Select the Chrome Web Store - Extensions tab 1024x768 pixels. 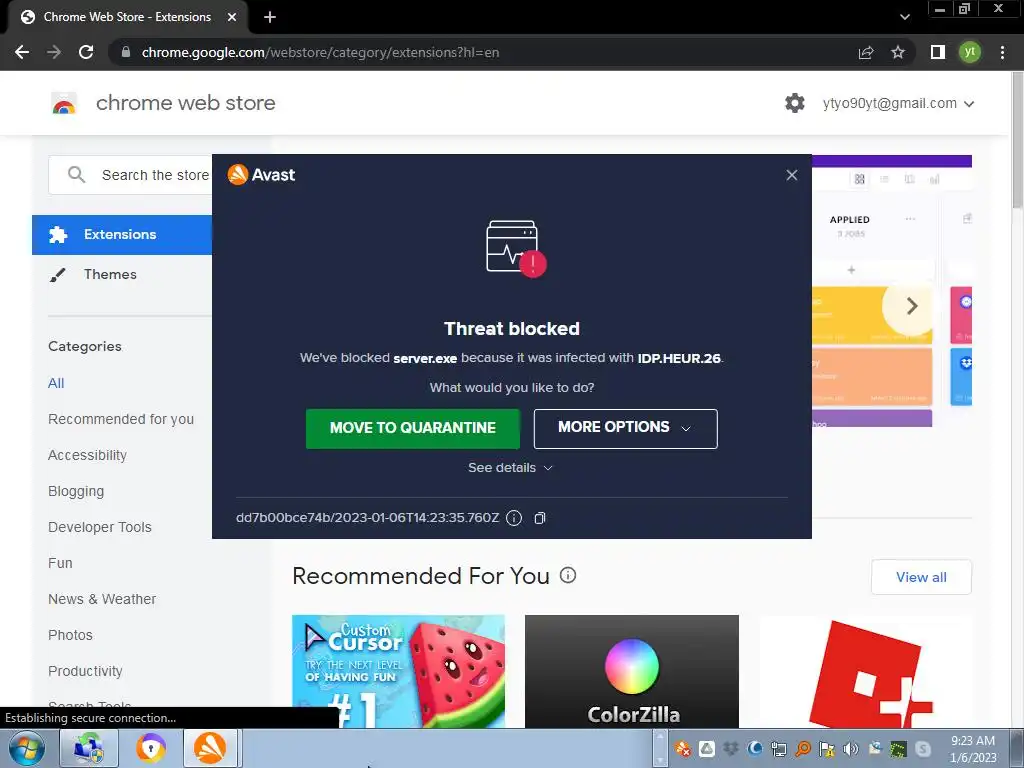click(x=127, y=18)
